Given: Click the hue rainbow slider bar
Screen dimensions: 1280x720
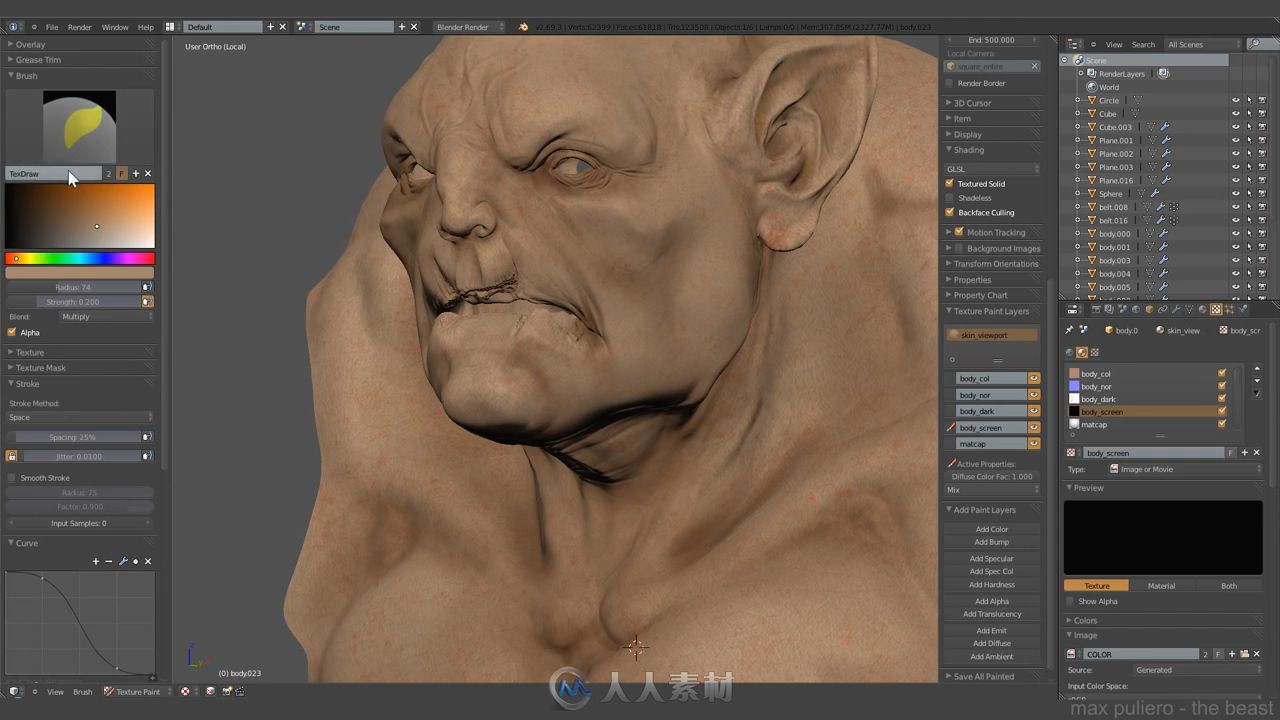Looking at the screenshot, I should click(x=80, y=259).
